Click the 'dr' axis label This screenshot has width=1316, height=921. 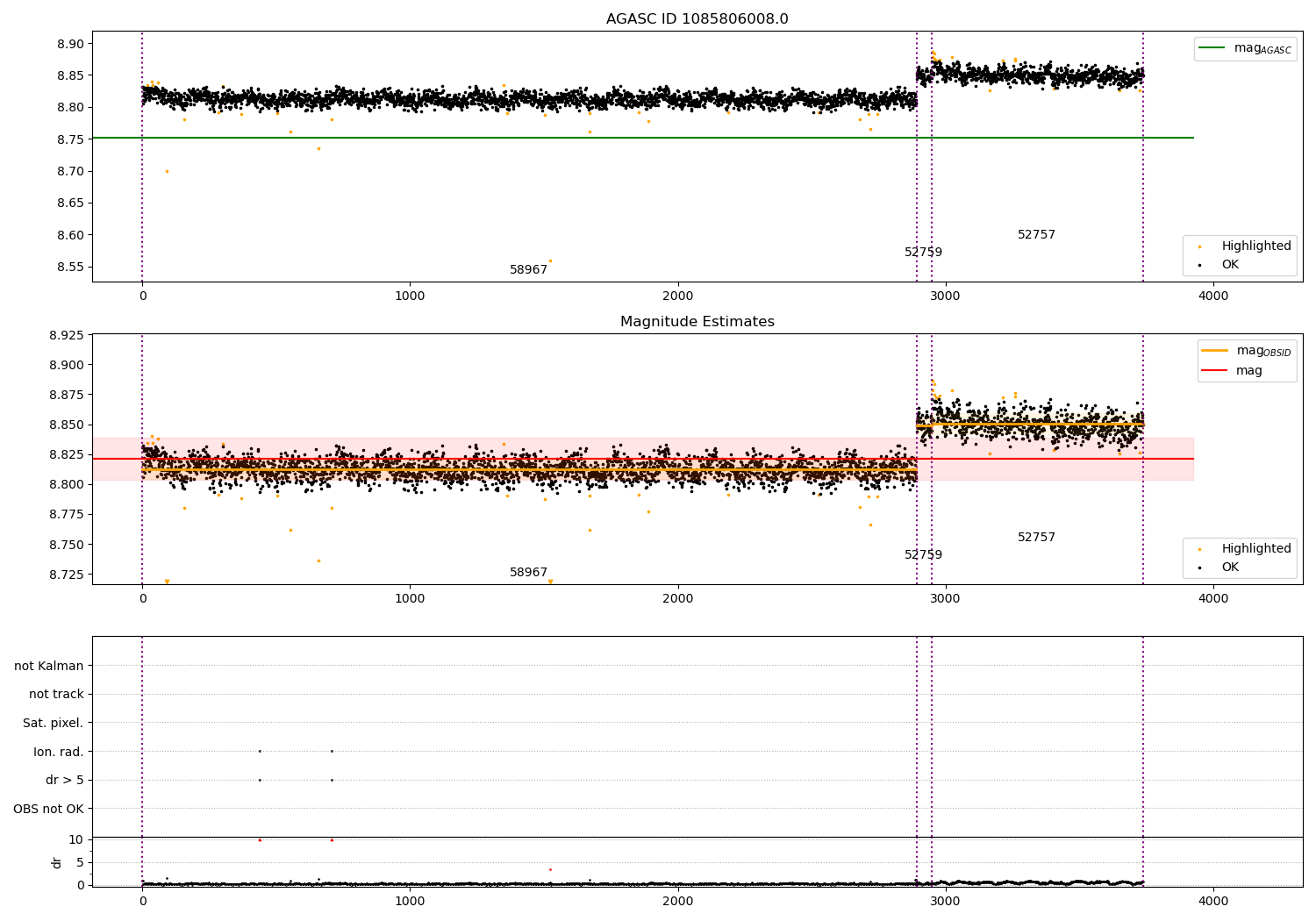pyautogui.click(x=57, y=862)
